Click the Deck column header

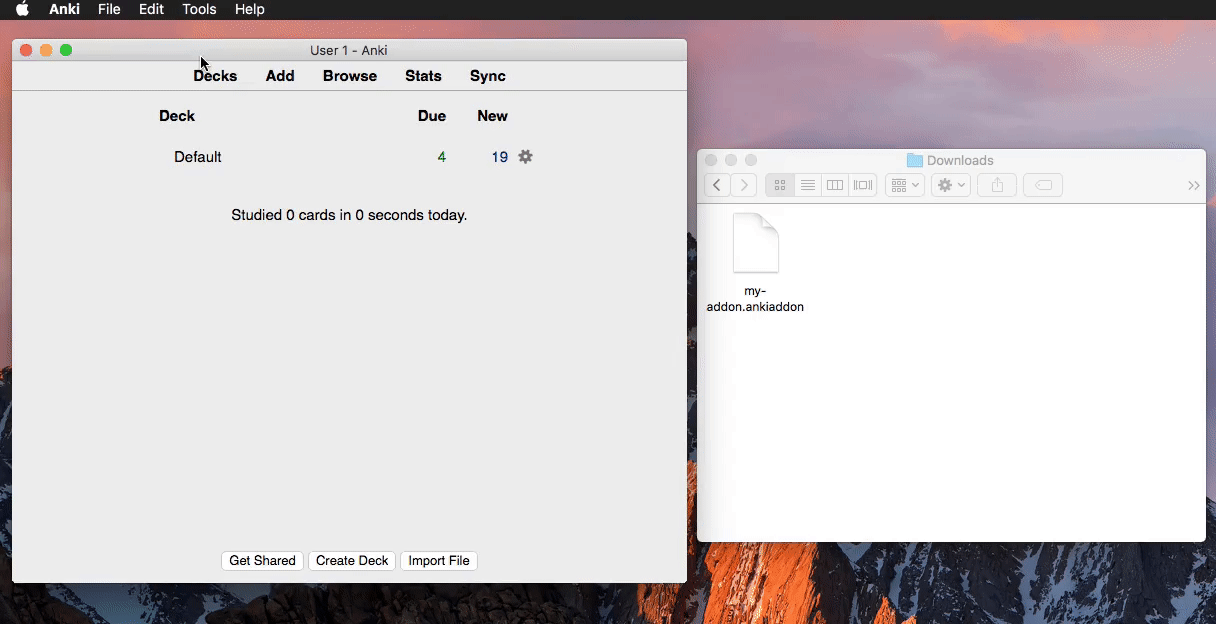tap(177, 116)
